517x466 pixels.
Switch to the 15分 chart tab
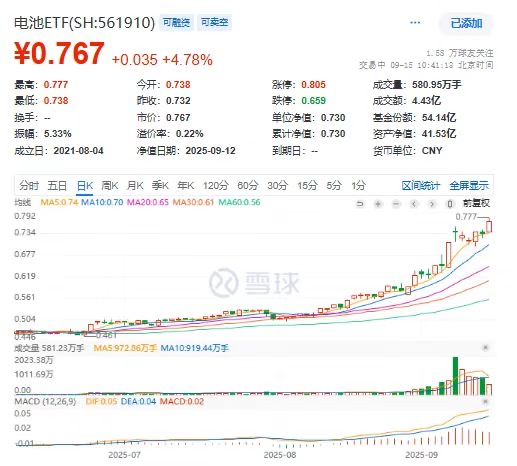click(307, 185)
